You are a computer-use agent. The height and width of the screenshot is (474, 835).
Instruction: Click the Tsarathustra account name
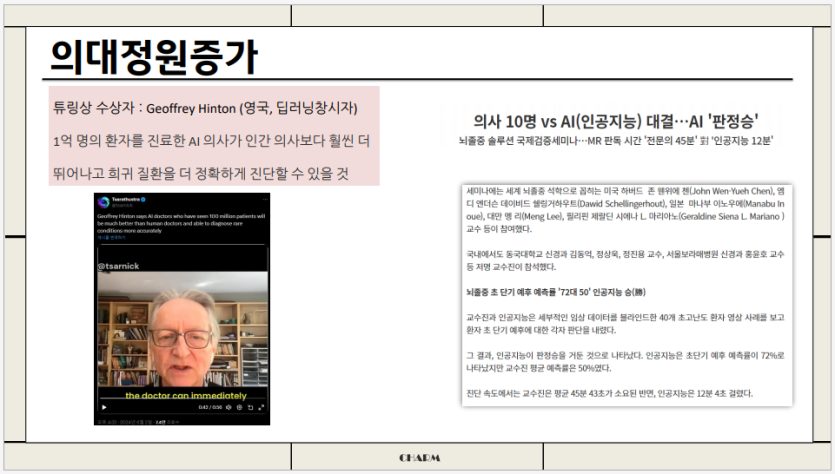coord(126,199)
